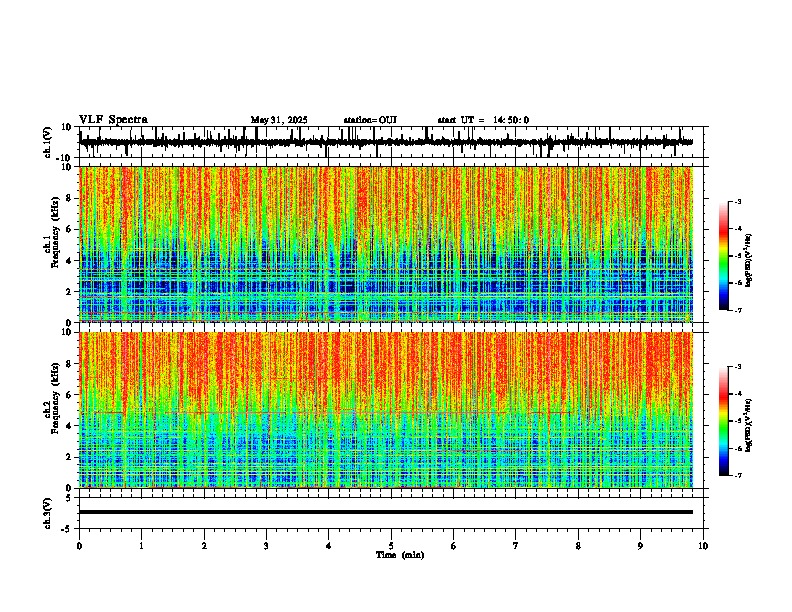This screenshot has width=792, height=612.
Task: Click the ch.2 spectrogram color scale bar
Action: [x=724, y=421]
